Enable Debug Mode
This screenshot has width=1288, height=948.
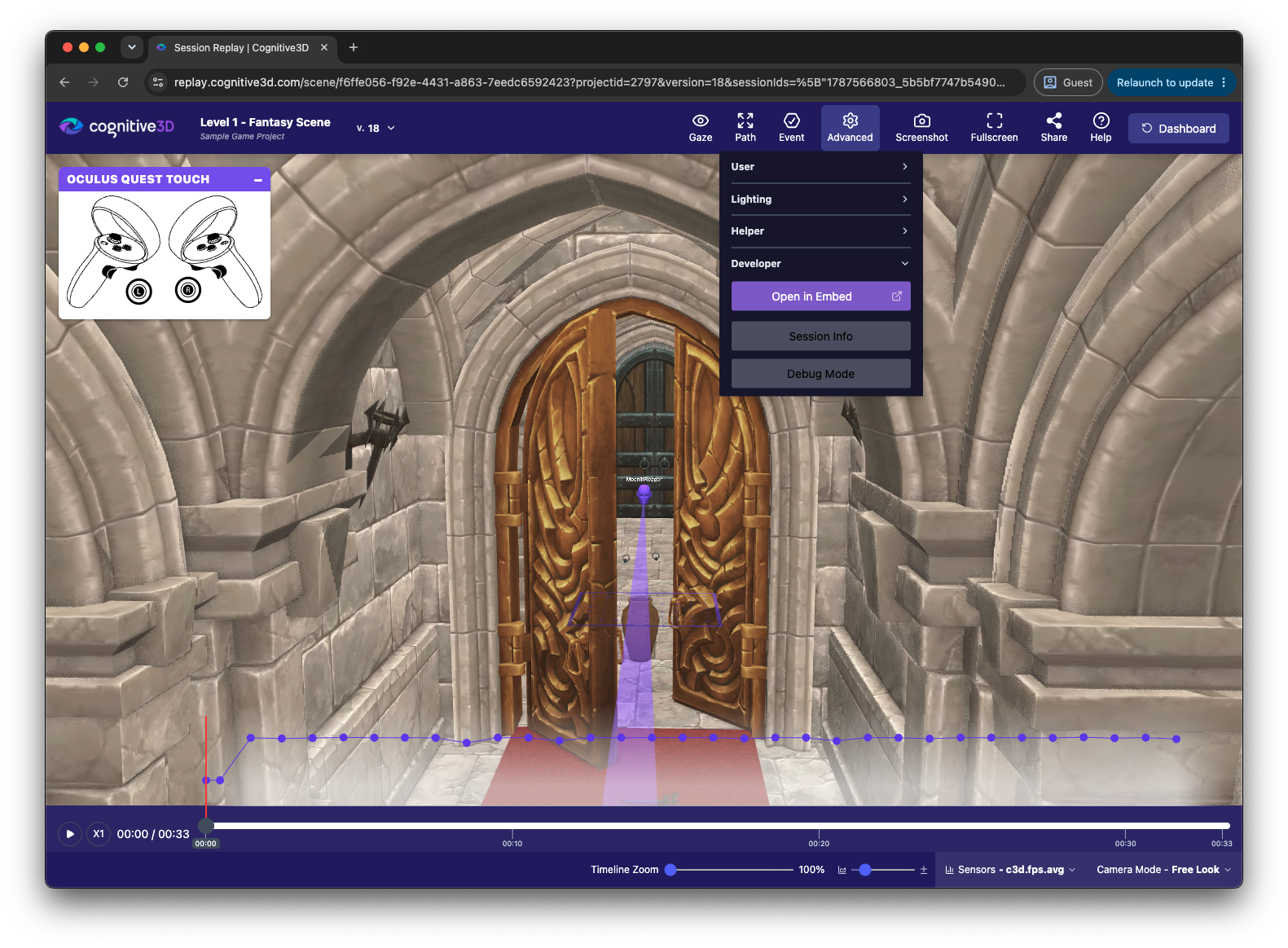coord(820,374)
